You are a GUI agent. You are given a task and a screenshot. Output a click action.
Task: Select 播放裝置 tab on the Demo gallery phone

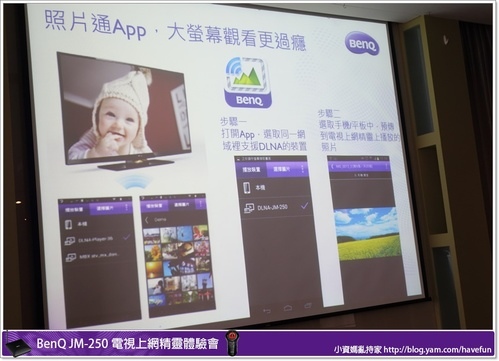pyautogui.click(x=154, y=206)
